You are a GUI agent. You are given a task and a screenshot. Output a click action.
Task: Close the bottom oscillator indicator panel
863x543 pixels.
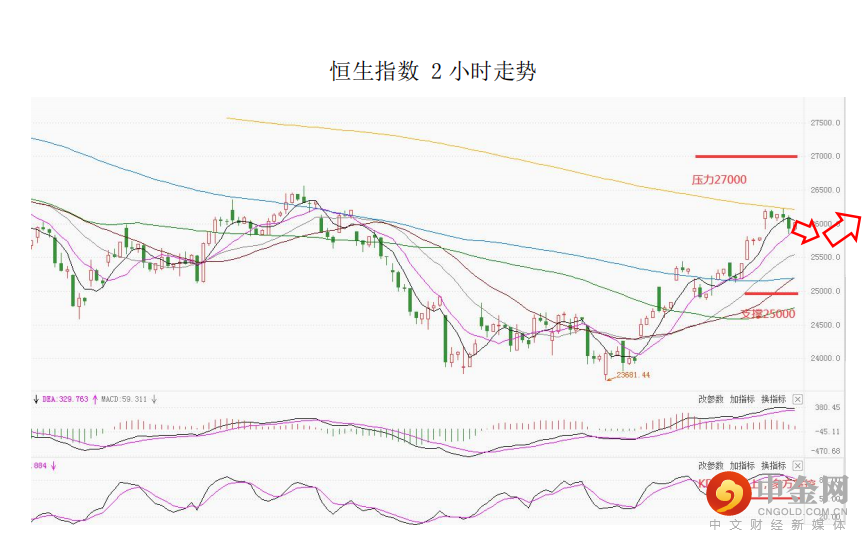[x=797, y=466]
